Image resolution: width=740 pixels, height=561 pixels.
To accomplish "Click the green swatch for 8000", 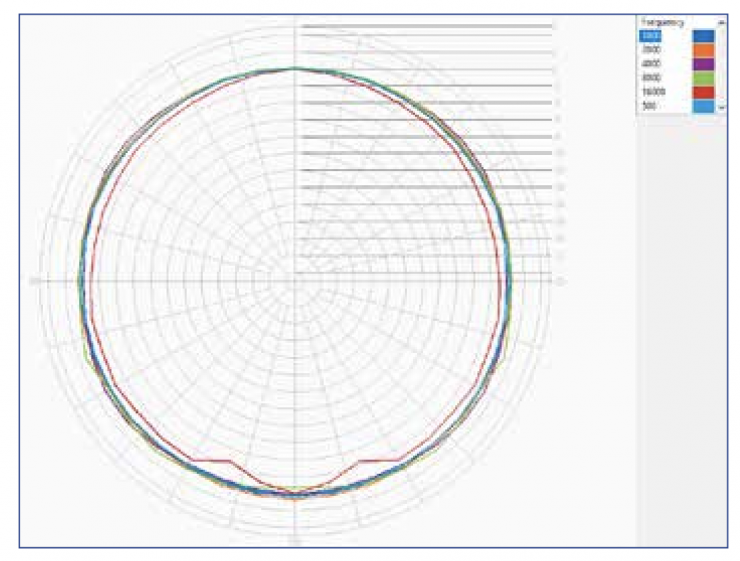I will [x=703, y=77].
